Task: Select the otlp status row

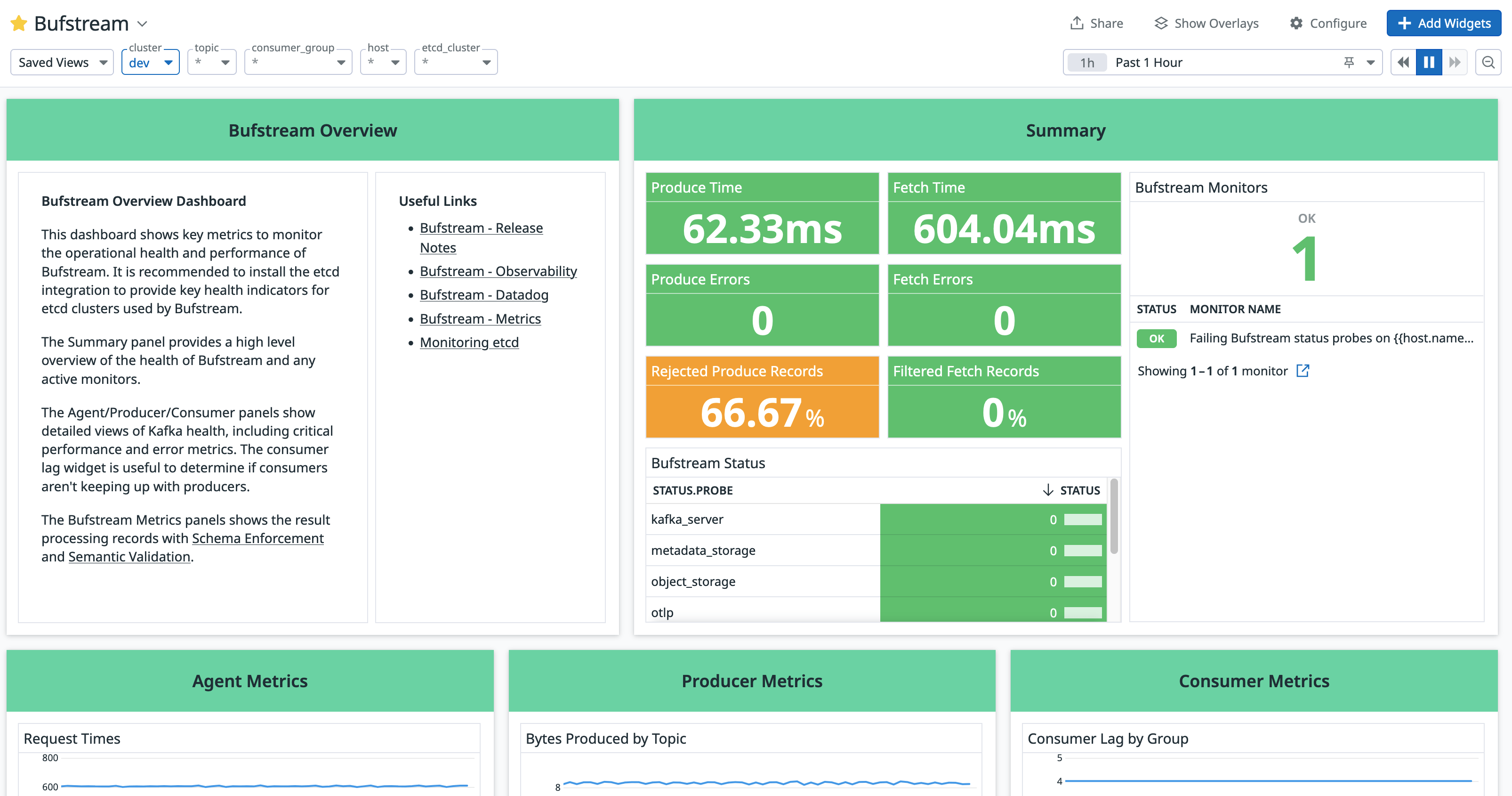Action: pos(877,611)
